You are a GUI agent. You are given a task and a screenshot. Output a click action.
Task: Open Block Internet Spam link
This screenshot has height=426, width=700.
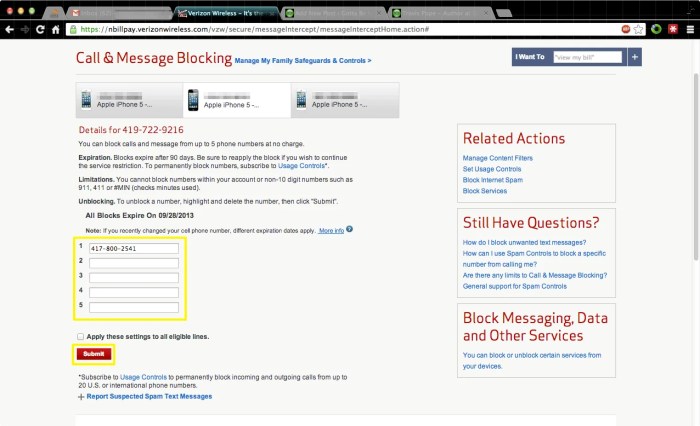[492, 180]
